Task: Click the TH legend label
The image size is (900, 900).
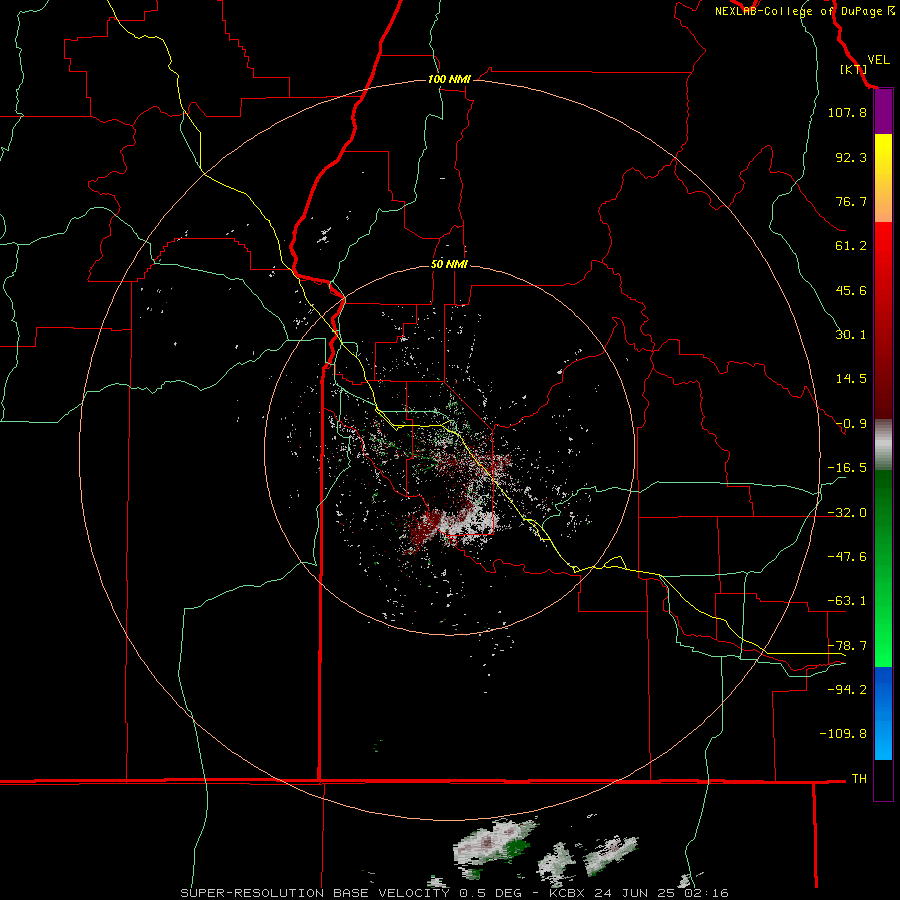Action: [x=859, y=778]
